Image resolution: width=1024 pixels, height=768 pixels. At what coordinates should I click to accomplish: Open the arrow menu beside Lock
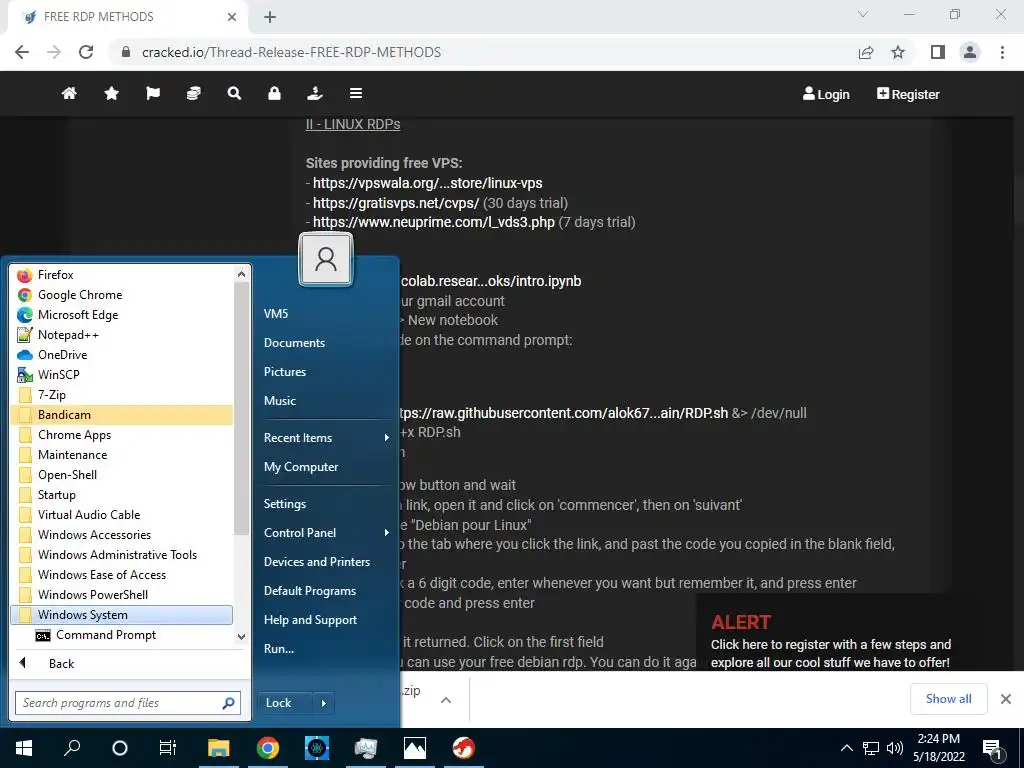324,703
